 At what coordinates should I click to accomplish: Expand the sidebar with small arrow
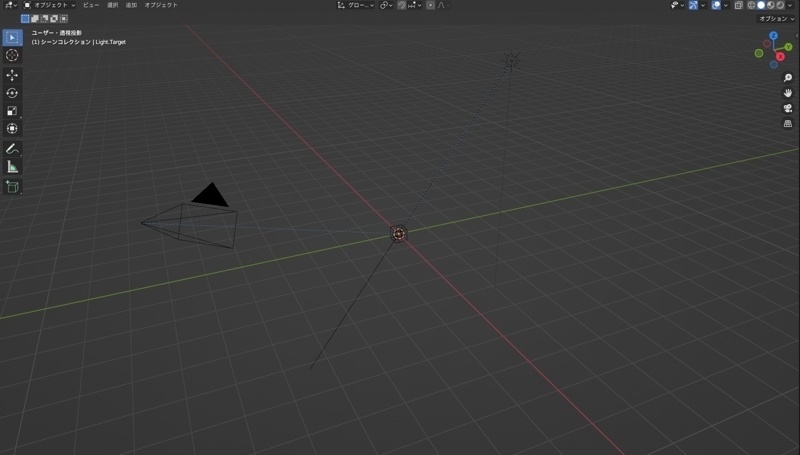click(x=797, y=36)
